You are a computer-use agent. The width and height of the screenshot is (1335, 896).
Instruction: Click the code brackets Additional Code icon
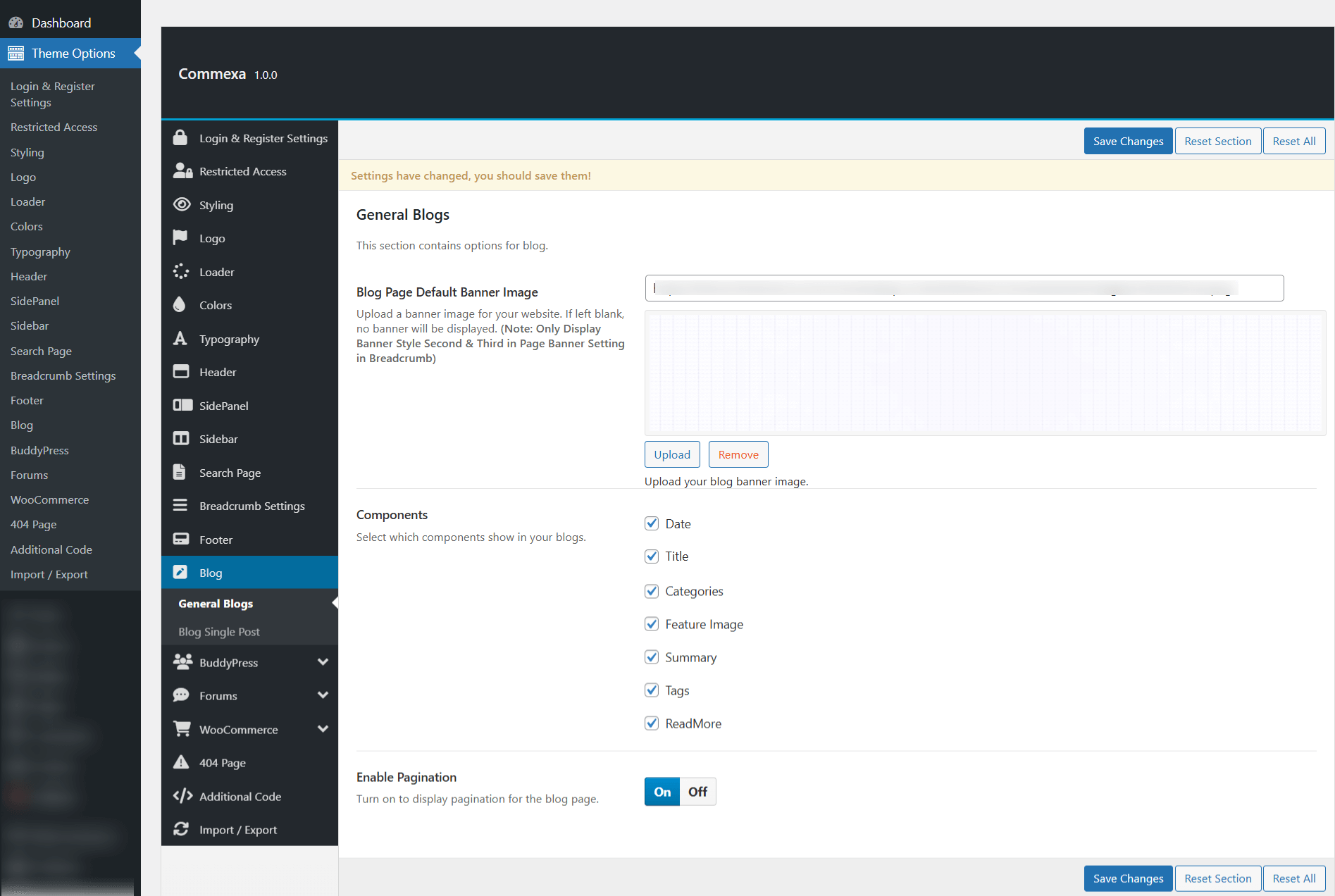[x=182, y=796]
